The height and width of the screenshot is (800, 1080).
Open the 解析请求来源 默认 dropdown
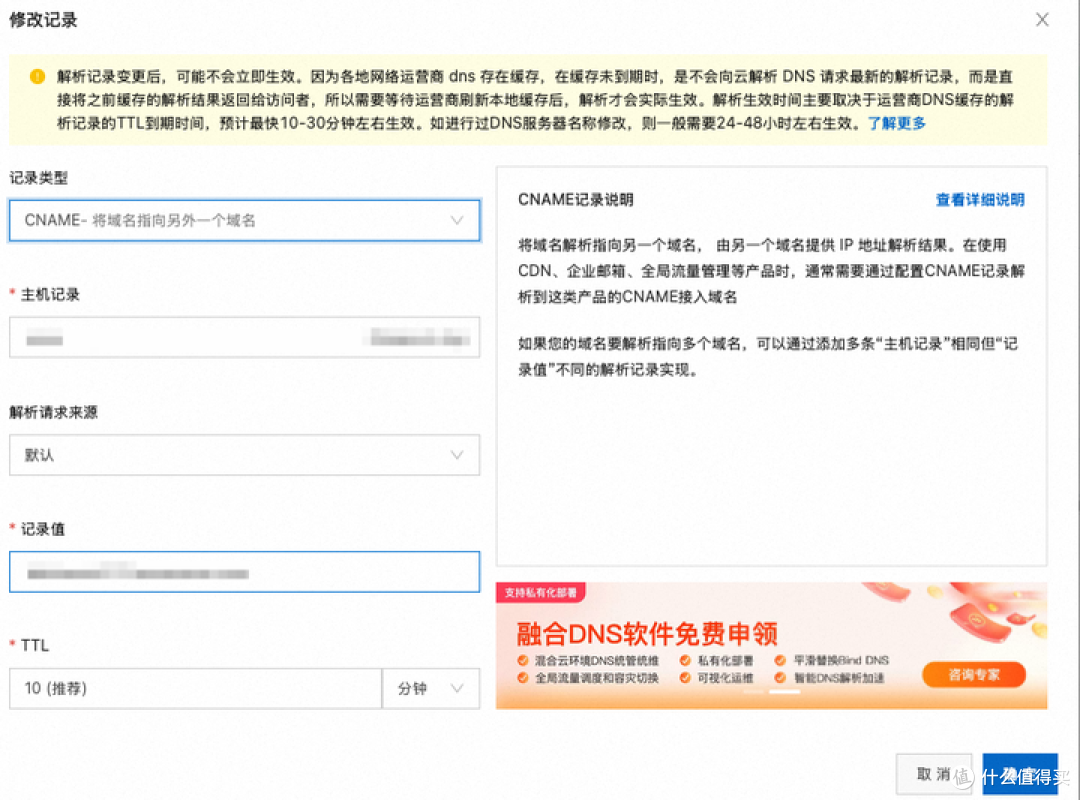pyautogui.click(x=245, y=455)
